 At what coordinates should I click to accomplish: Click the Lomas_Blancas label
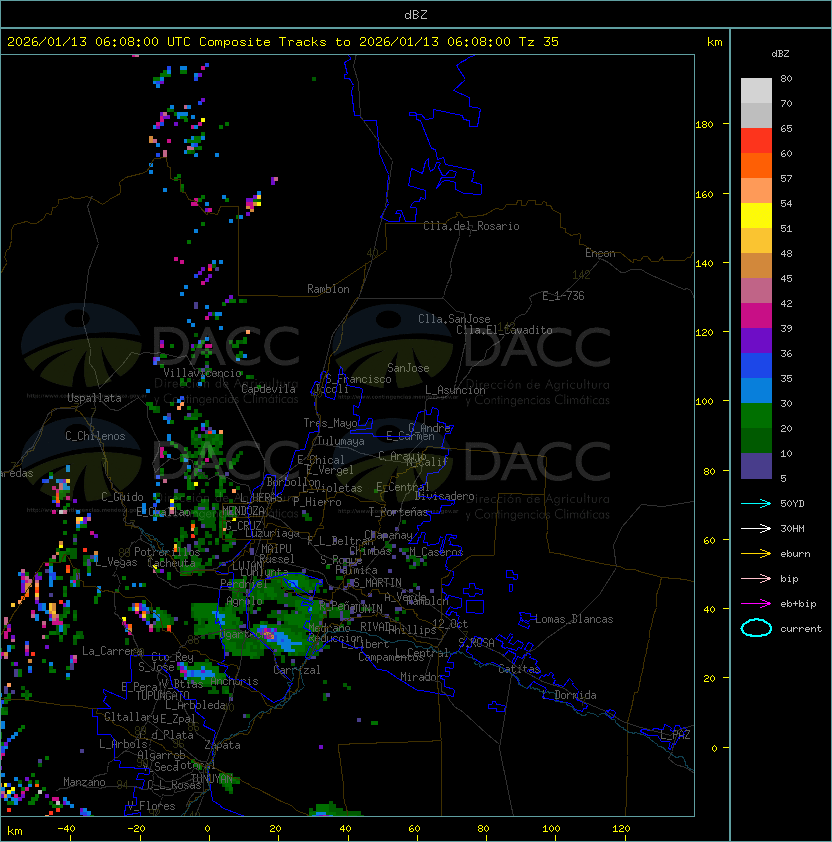pyautogui.click(x=574, y=619)
